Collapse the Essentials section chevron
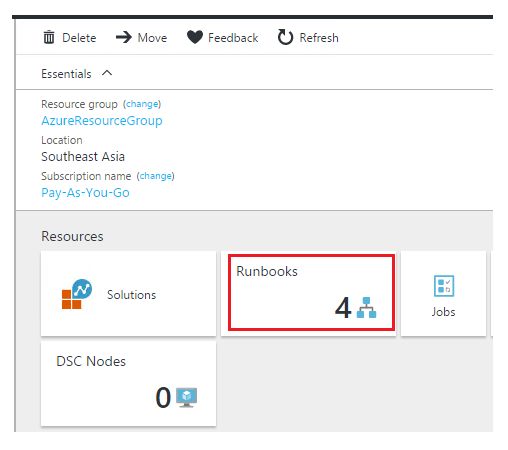Image resolution: width=508 pixels, height=450 pixels. click(107, 73)
